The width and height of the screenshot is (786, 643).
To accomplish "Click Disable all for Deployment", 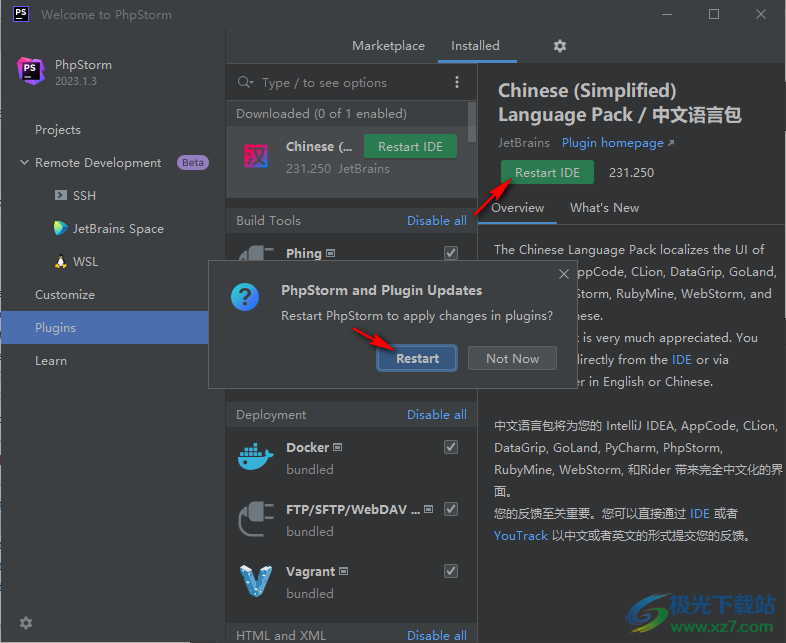I will [x=437, y=414].
